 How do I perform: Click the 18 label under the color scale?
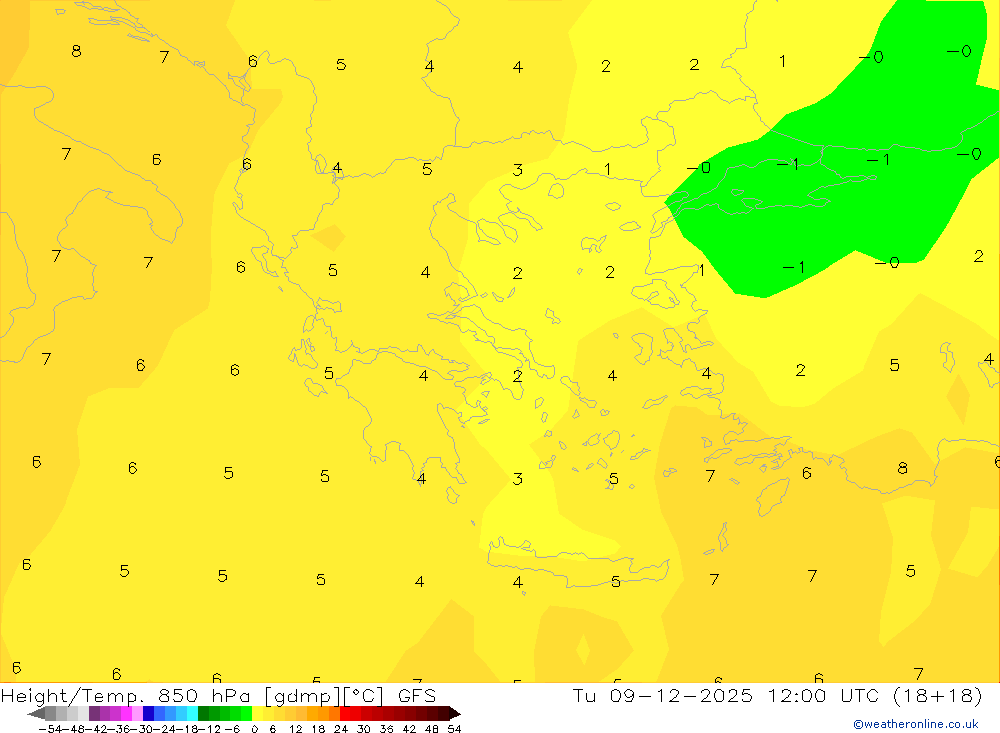pos(318,729)
